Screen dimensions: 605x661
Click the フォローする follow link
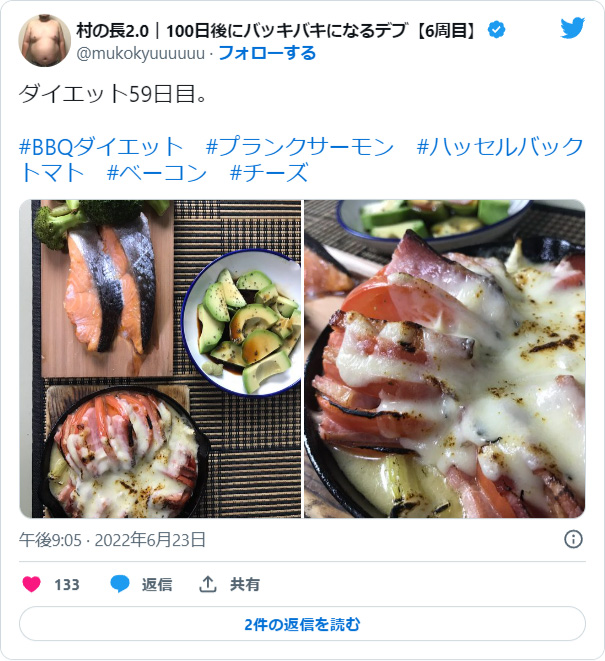pyautogui.click(x=267, y=53)
